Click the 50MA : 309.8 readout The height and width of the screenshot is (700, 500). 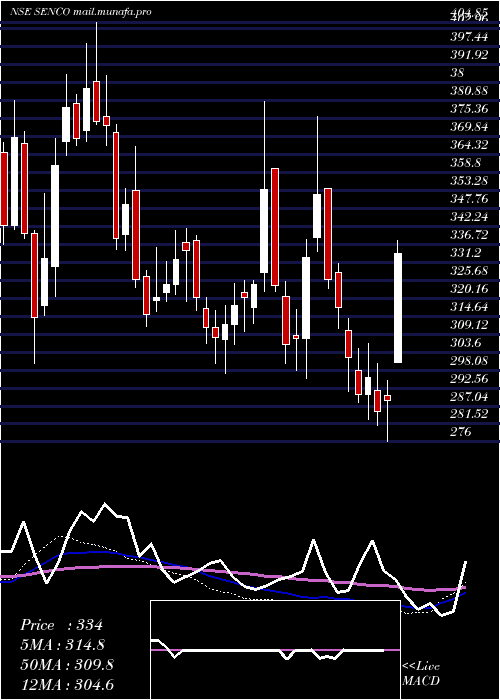point(67,665)
